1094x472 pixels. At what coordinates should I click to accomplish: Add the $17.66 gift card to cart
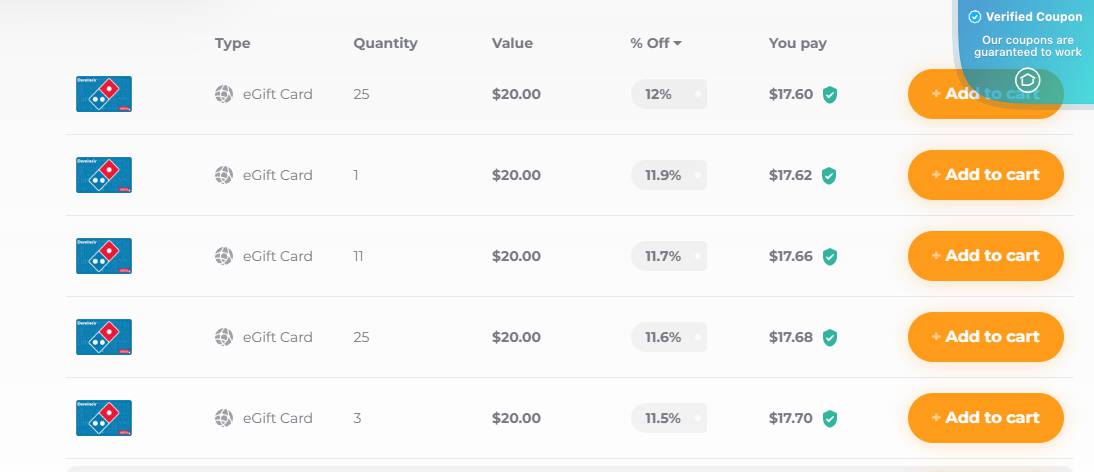click(x=985, y=256)
